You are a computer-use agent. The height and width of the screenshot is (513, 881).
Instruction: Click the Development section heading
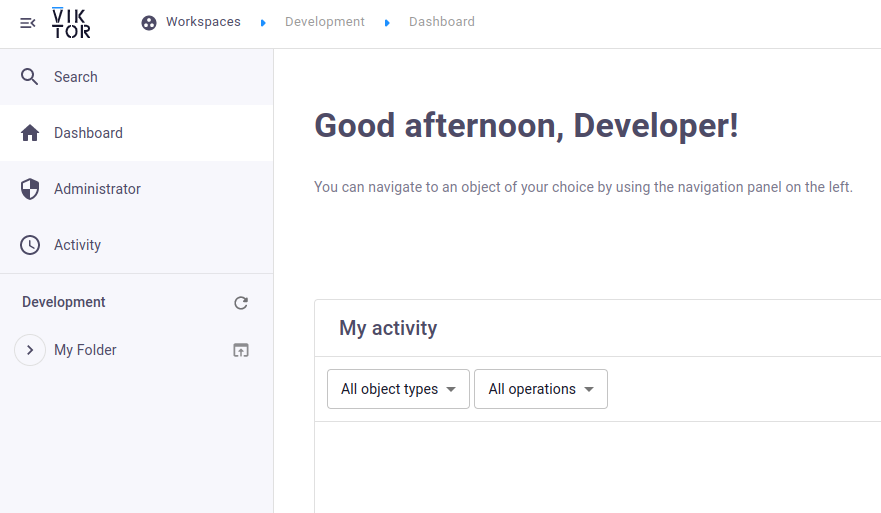(64, 302)
